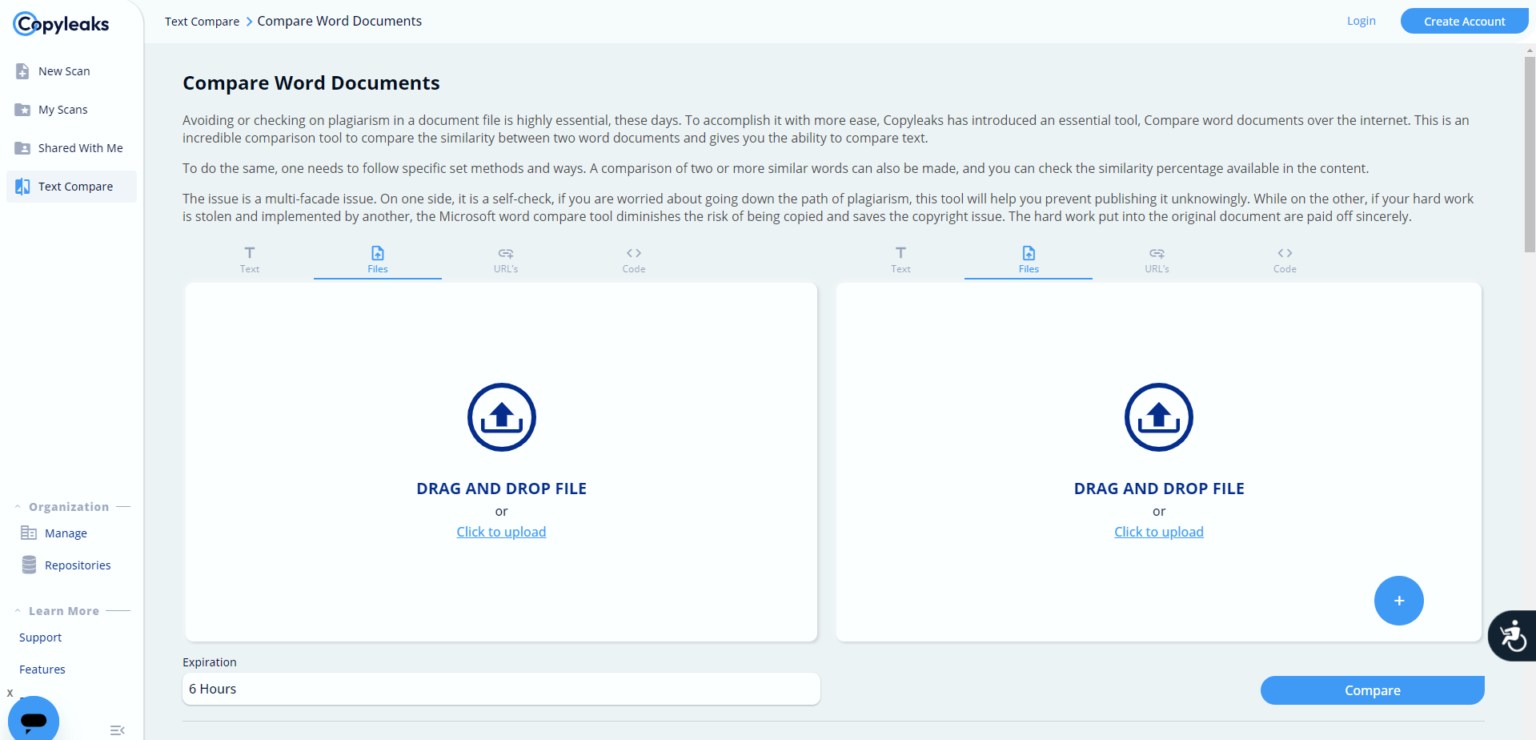Open the accessibility widget
The image size is (1536, 740).
(x=1513, y=635)
